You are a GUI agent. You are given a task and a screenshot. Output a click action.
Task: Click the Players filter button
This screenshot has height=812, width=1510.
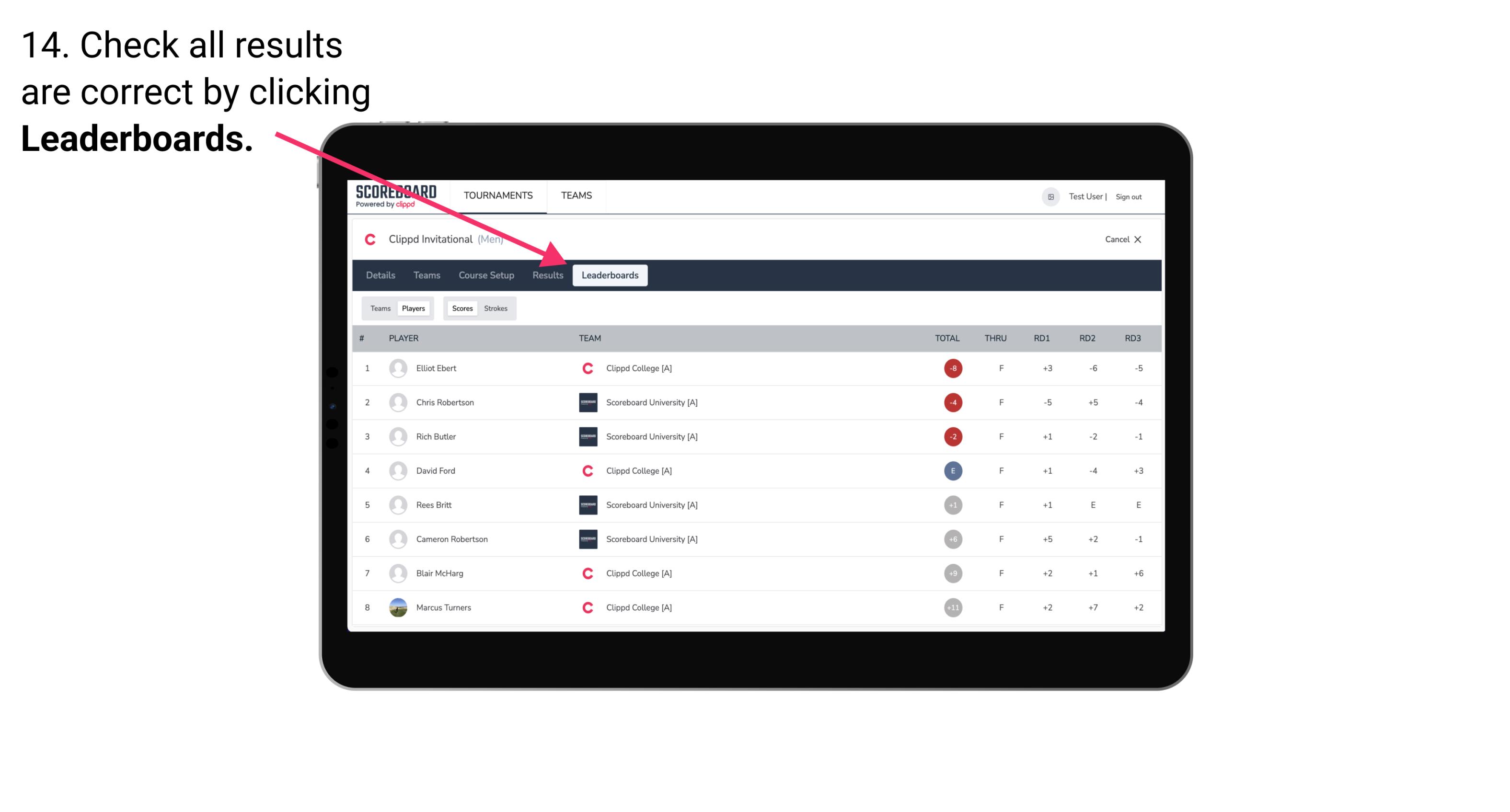point(412,308)
